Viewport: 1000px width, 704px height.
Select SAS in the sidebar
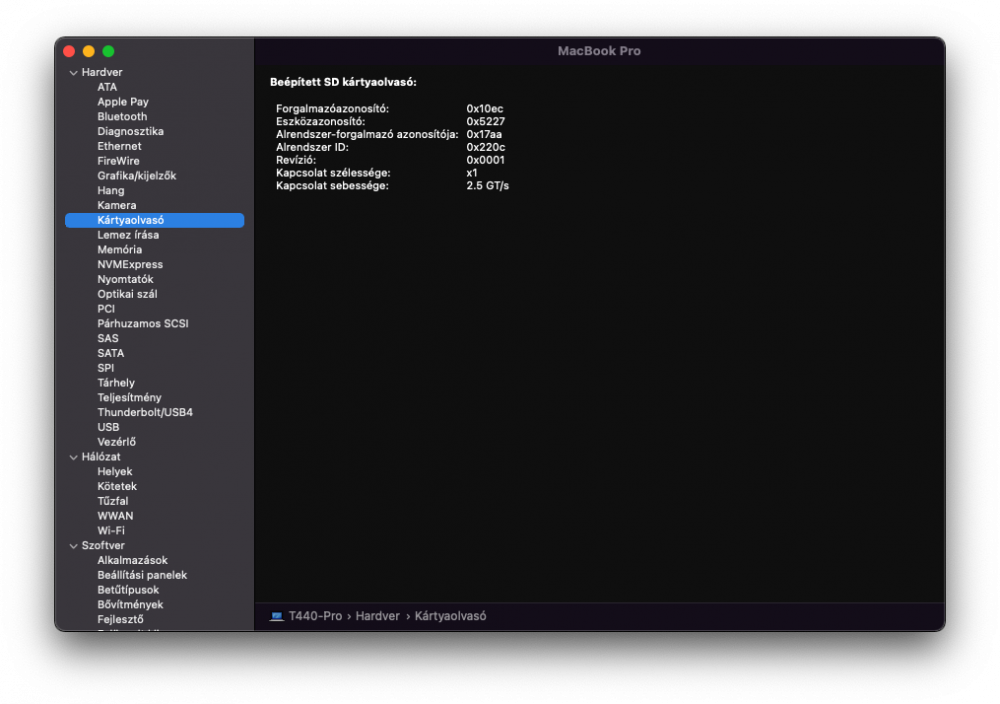tap(108, 338)
